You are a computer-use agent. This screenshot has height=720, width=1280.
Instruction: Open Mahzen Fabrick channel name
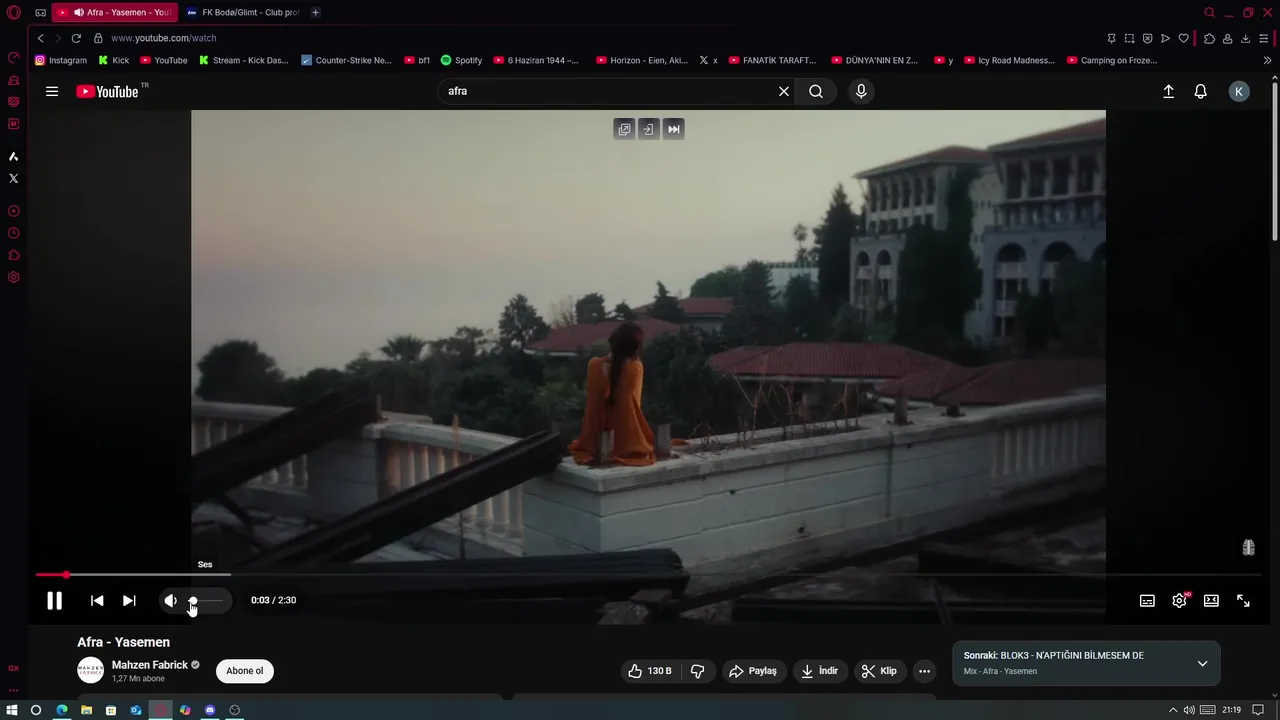coord(150,665)
